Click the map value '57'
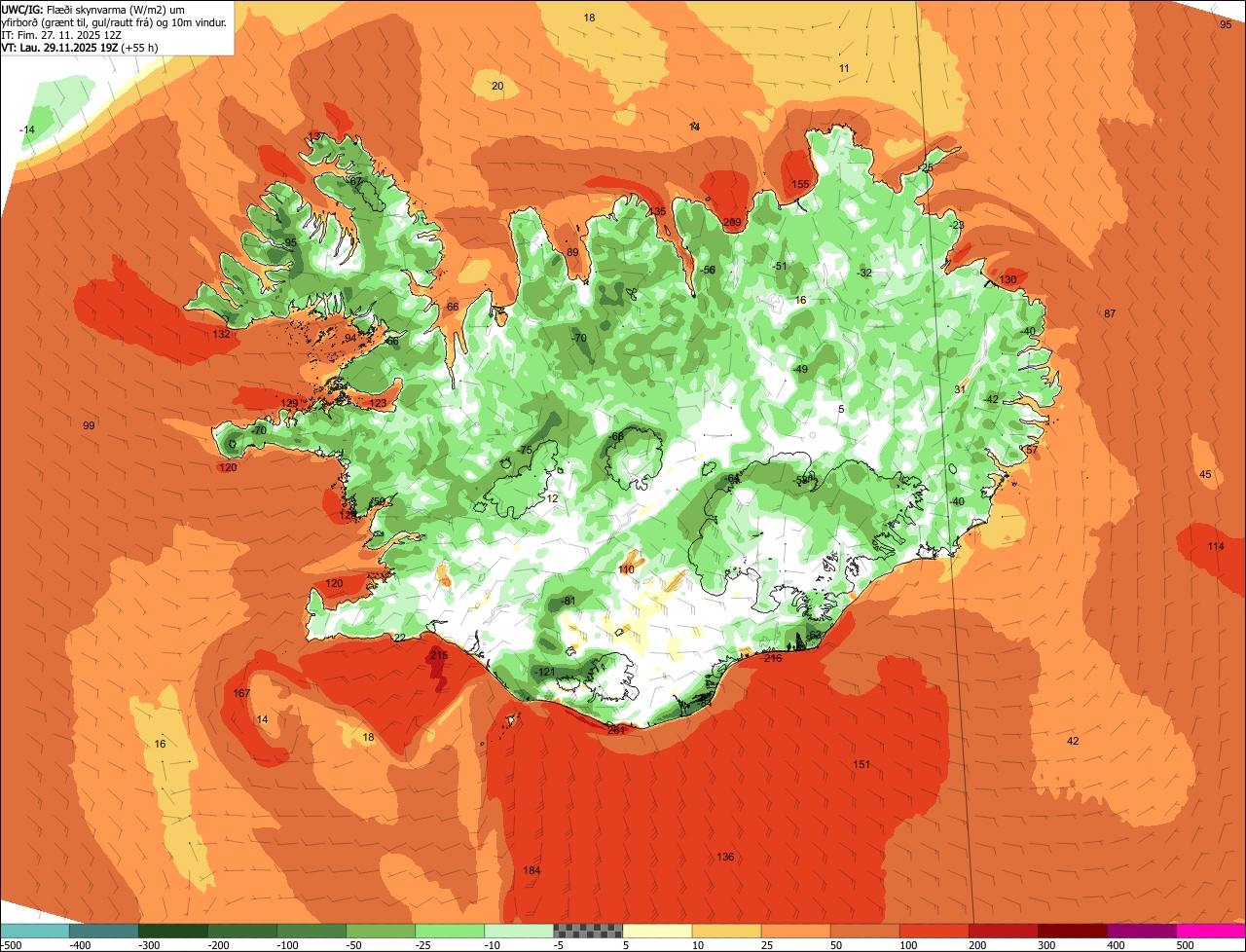 [x=1032, y=450]
